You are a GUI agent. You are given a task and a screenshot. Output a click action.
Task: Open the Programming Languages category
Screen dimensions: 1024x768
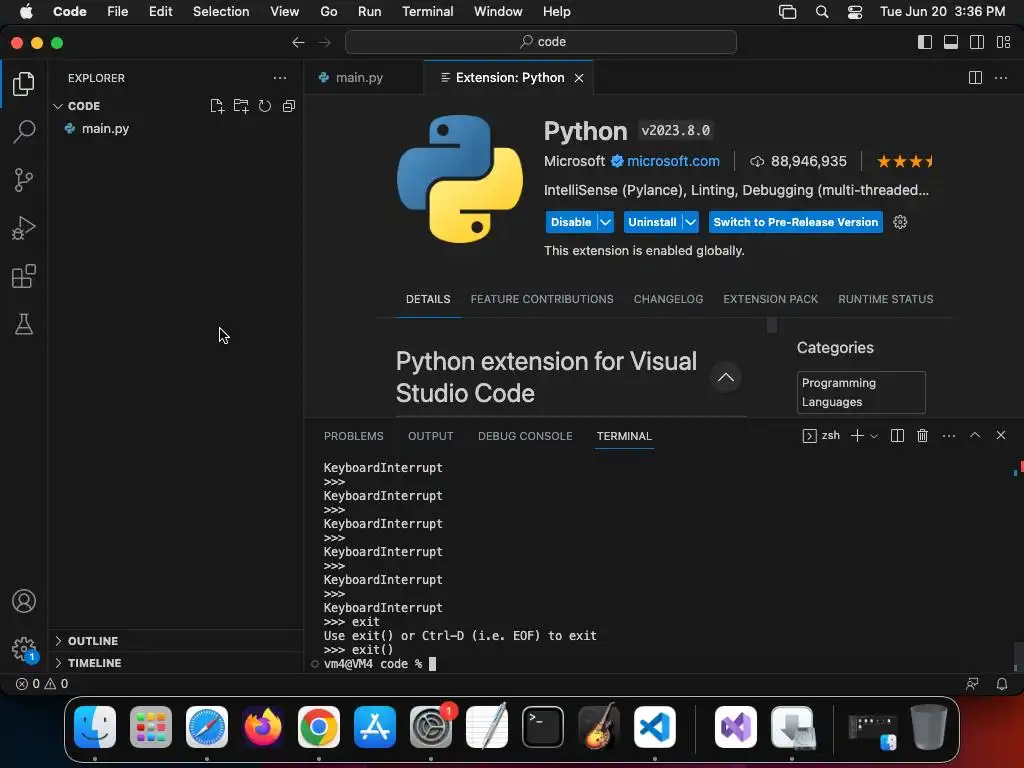click(x=861, y=392)
